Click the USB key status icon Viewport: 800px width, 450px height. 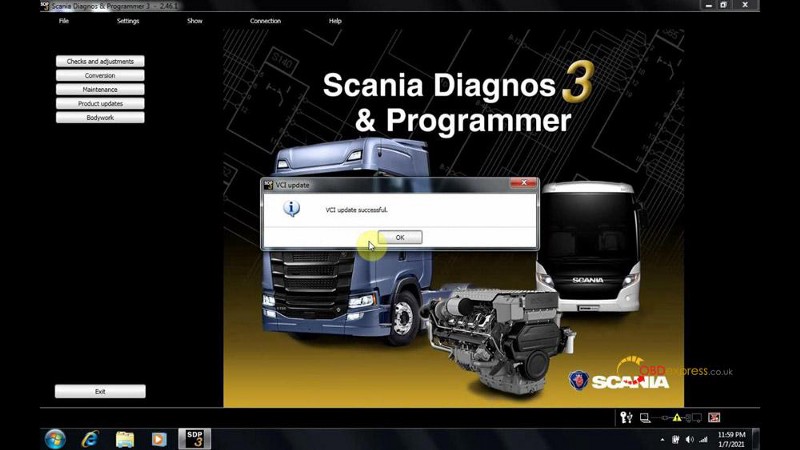point(627,418)
